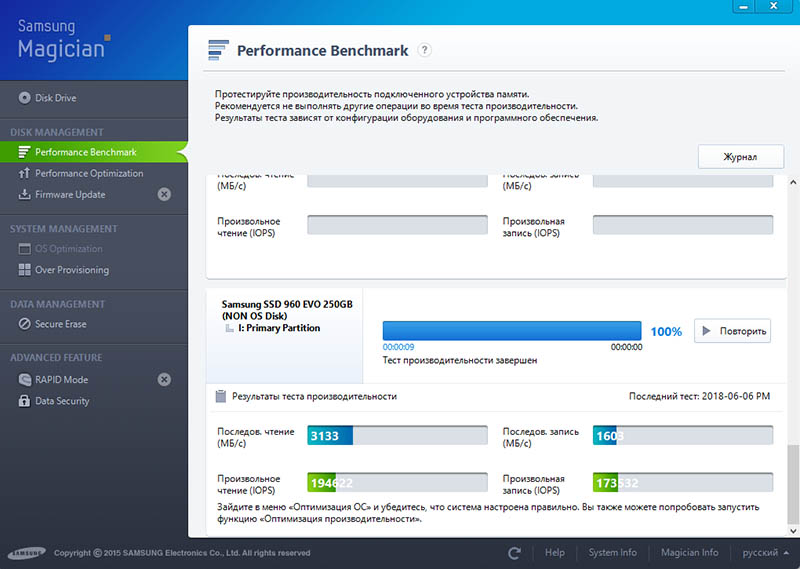Click the scroll down arrow of results list

click(x=793, y=531)
